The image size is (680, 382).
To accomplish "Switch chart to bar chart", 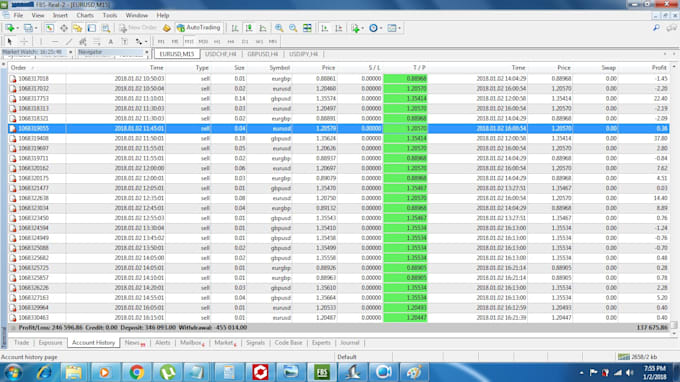I will click(x=235, y=28).
